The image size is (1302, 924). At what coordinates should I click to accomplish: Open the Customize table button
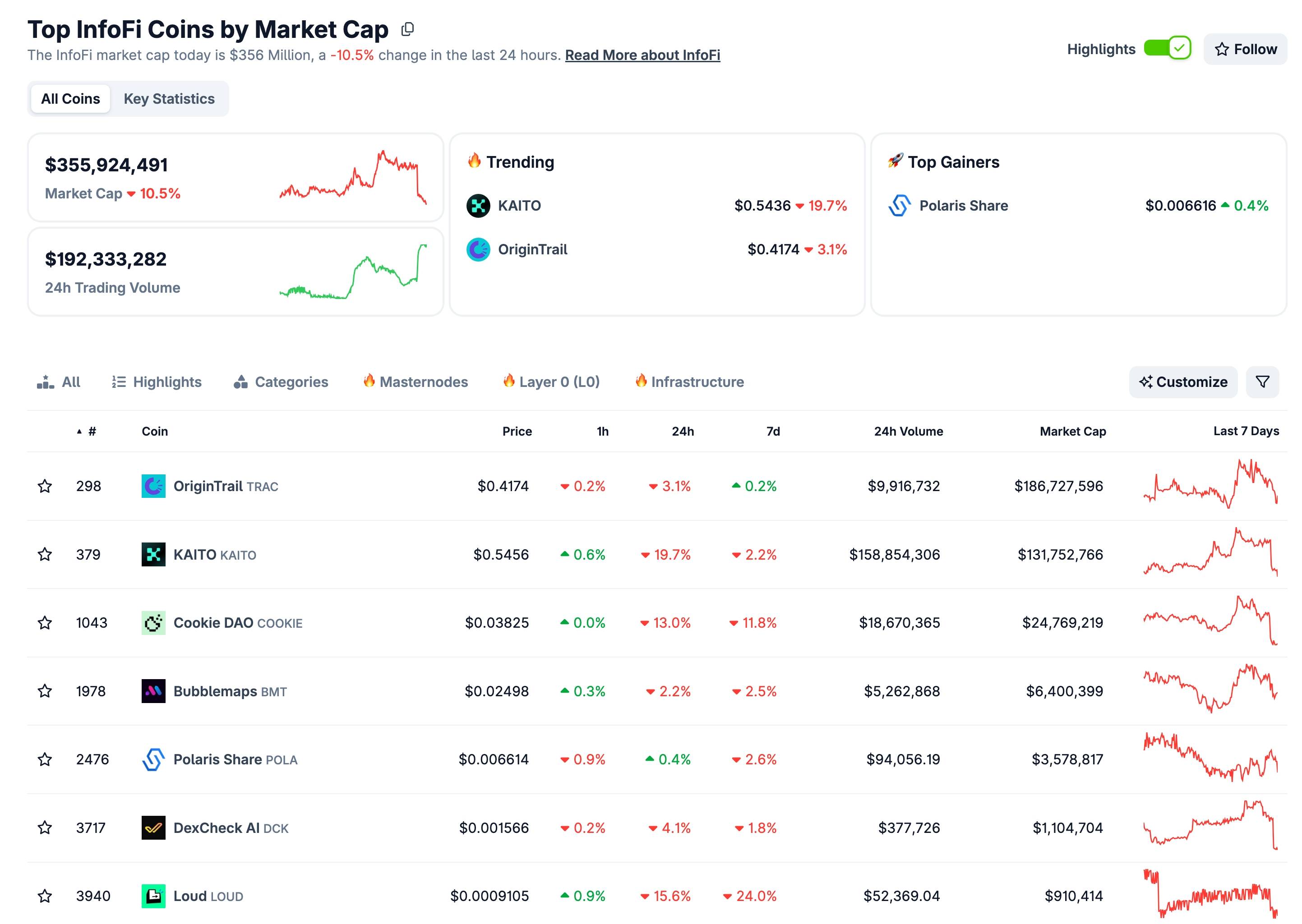(1183, 382)
